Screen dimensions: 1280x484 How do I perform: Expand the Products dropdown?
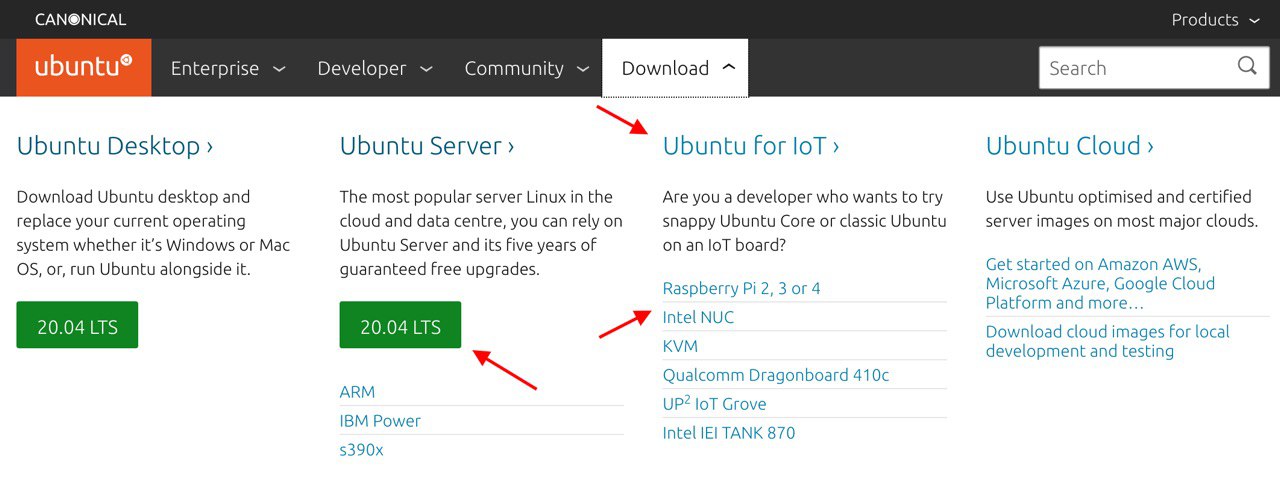pyautogui.click(x=1215, y=19)
